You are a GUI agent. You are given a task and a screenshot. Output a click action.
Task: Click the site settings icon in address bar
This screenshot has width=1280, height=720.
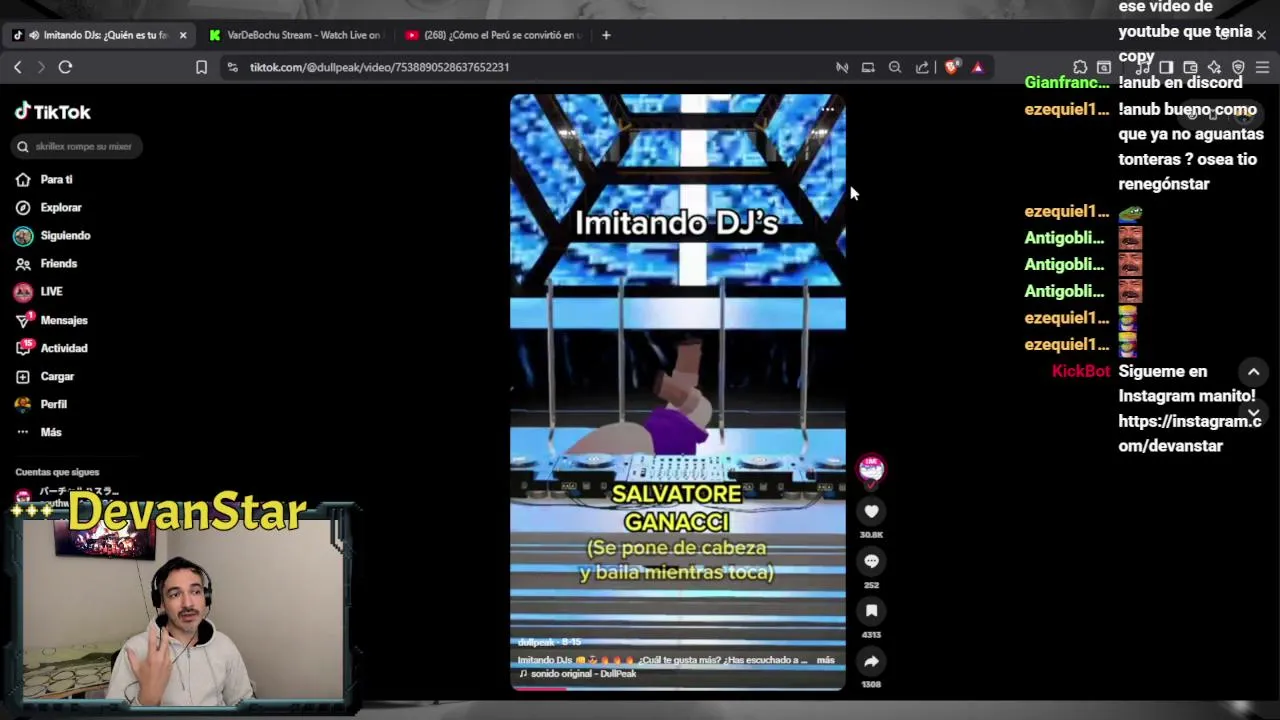(x=232, y=67)
